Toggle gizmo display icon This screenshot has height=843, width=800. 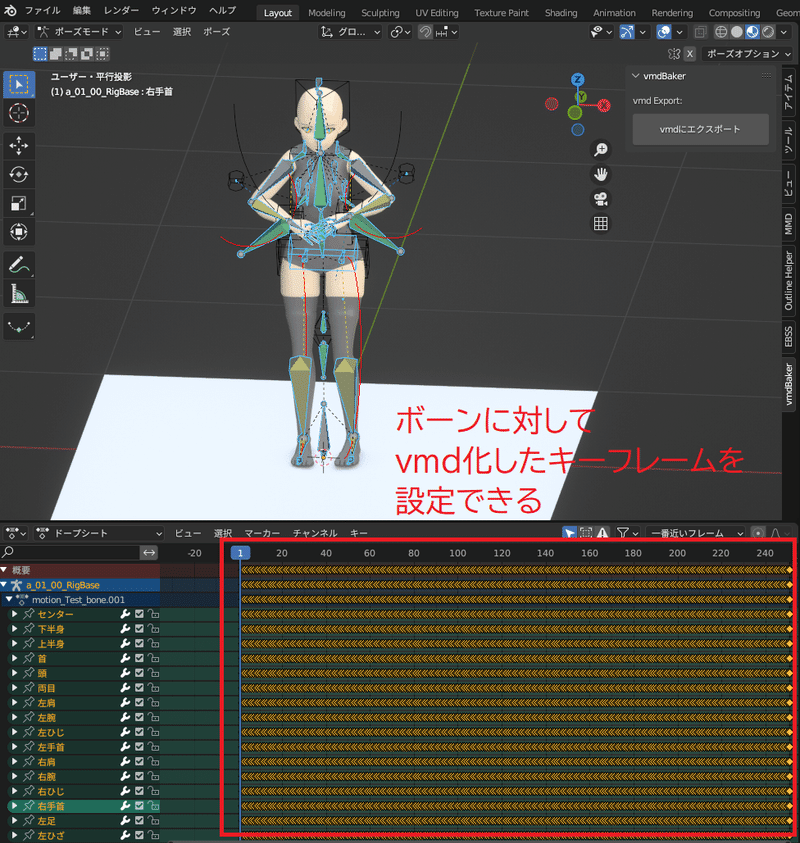coord(627,32)
